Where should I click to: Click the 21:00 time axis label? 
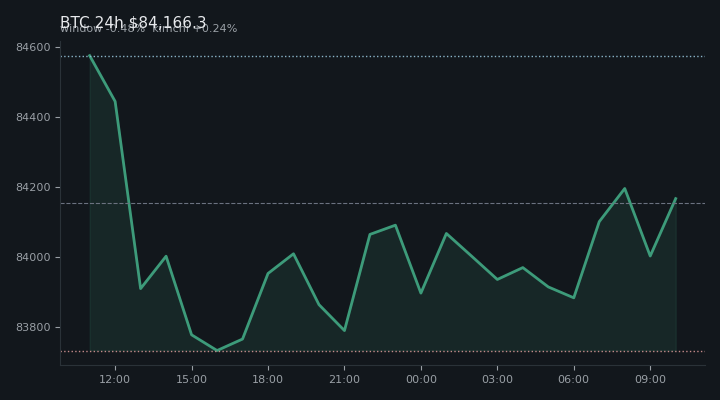(x=344, y=379)
